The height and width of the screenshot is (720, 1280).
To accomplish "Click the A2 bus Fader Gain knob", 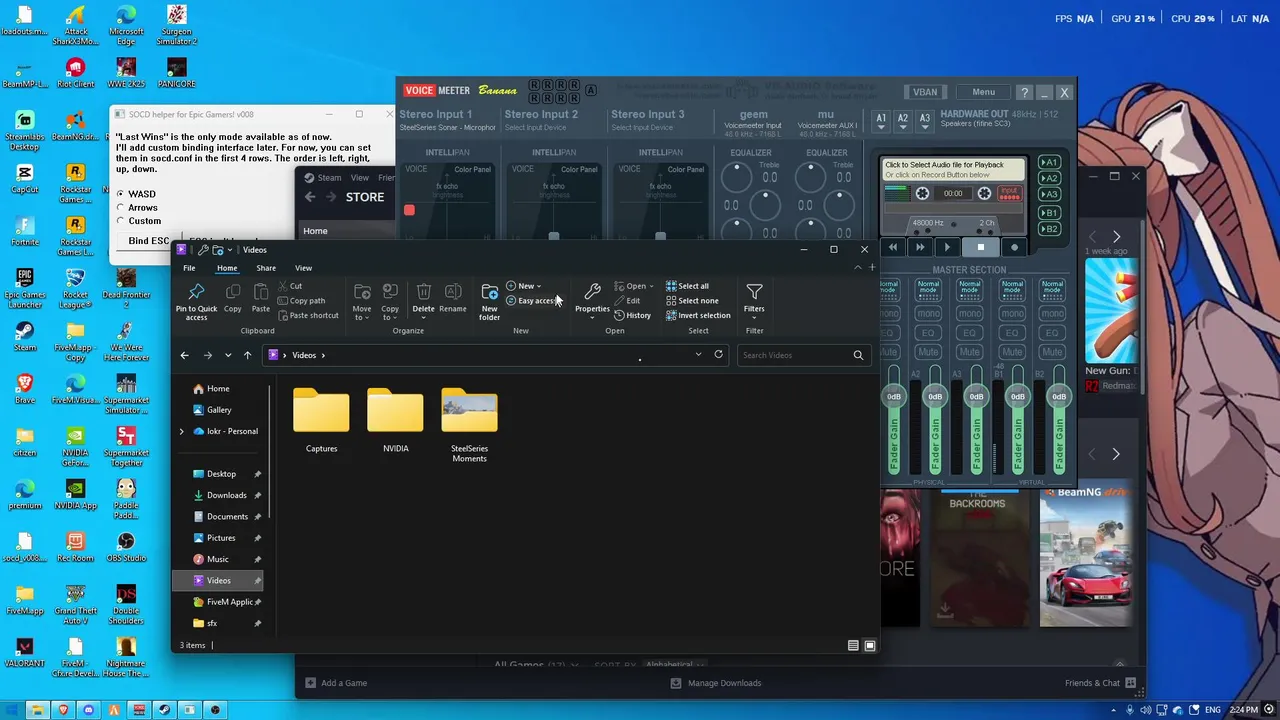I will (x=935, y=397).
